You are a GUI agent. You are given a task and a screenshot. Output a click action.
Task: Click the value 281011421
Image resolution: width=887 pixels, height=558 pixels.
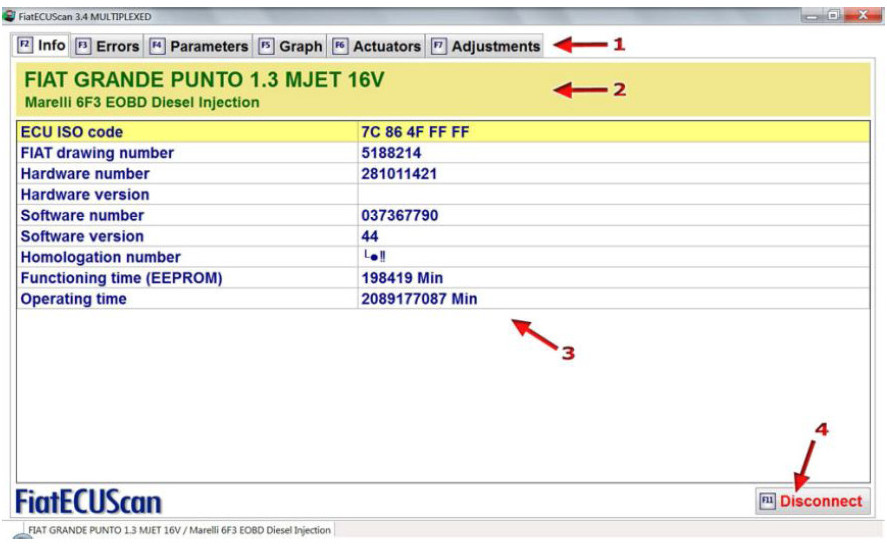coord(399,174)
